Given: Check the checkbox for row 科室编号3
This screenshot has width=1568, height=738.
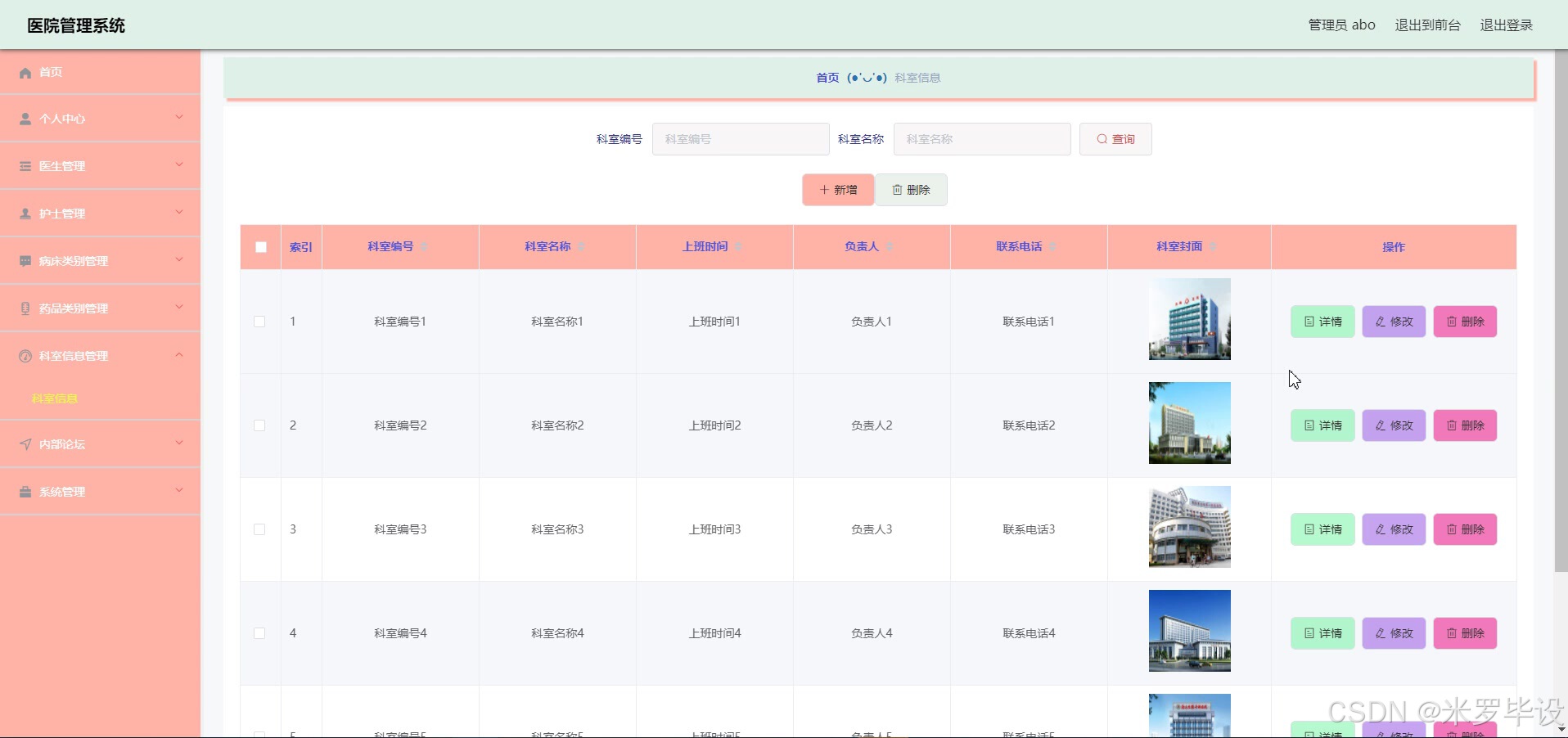Looking at the screenshot, I should [259, 529].
